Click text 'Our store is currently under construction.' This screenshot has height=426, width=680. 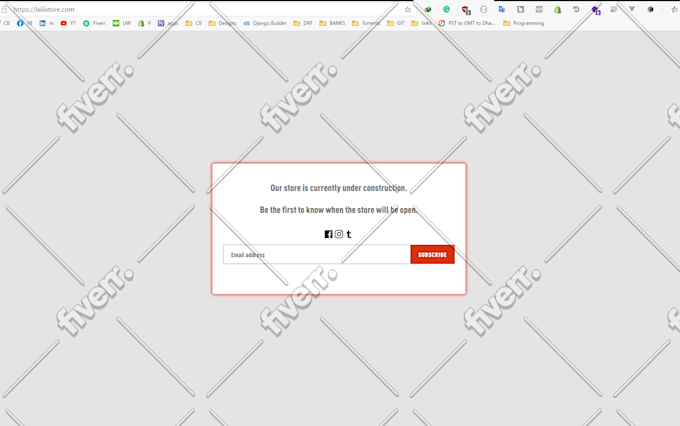coord(339,188)
